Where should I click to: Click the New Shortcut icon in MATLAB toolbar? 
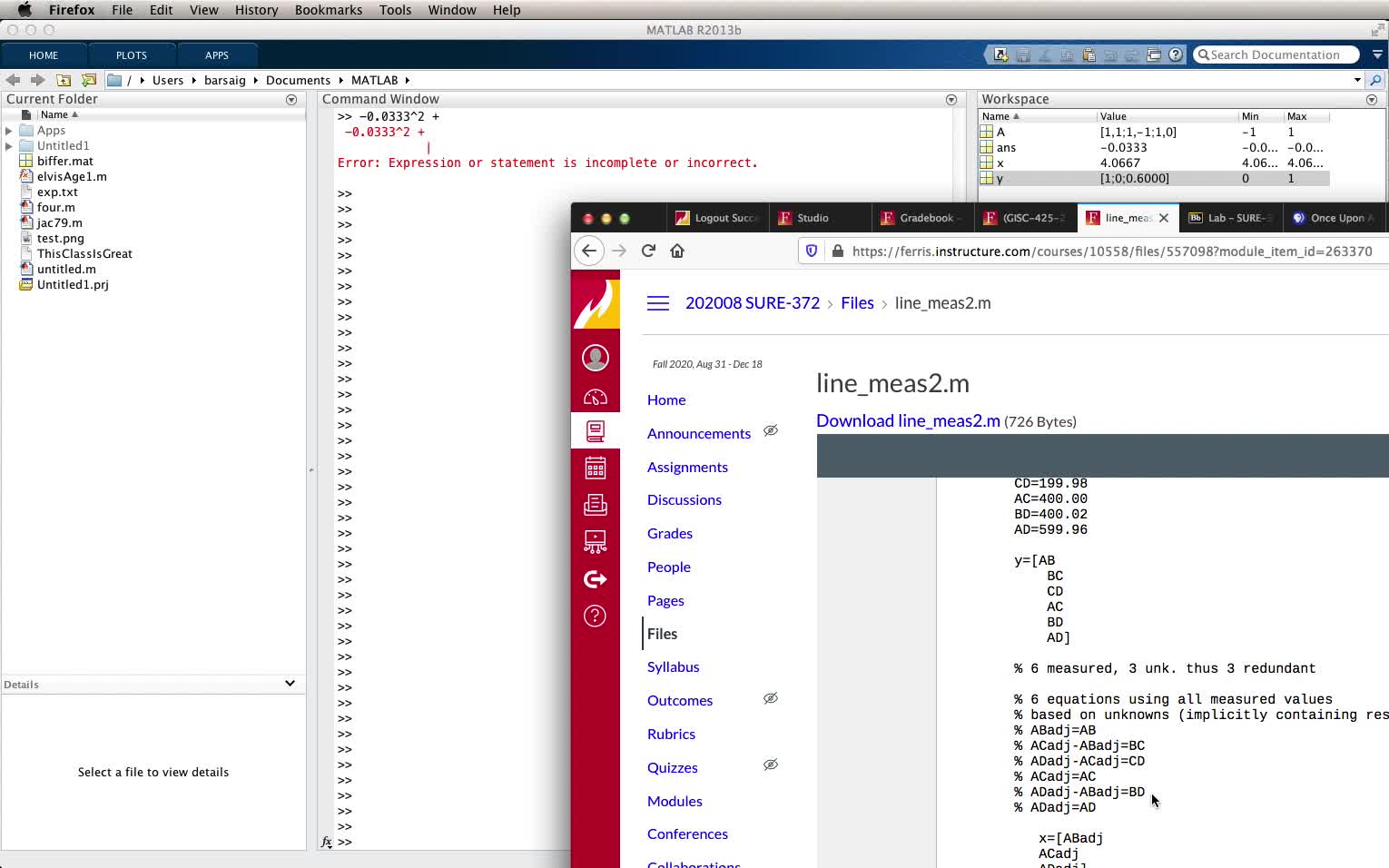[1000, 54]
